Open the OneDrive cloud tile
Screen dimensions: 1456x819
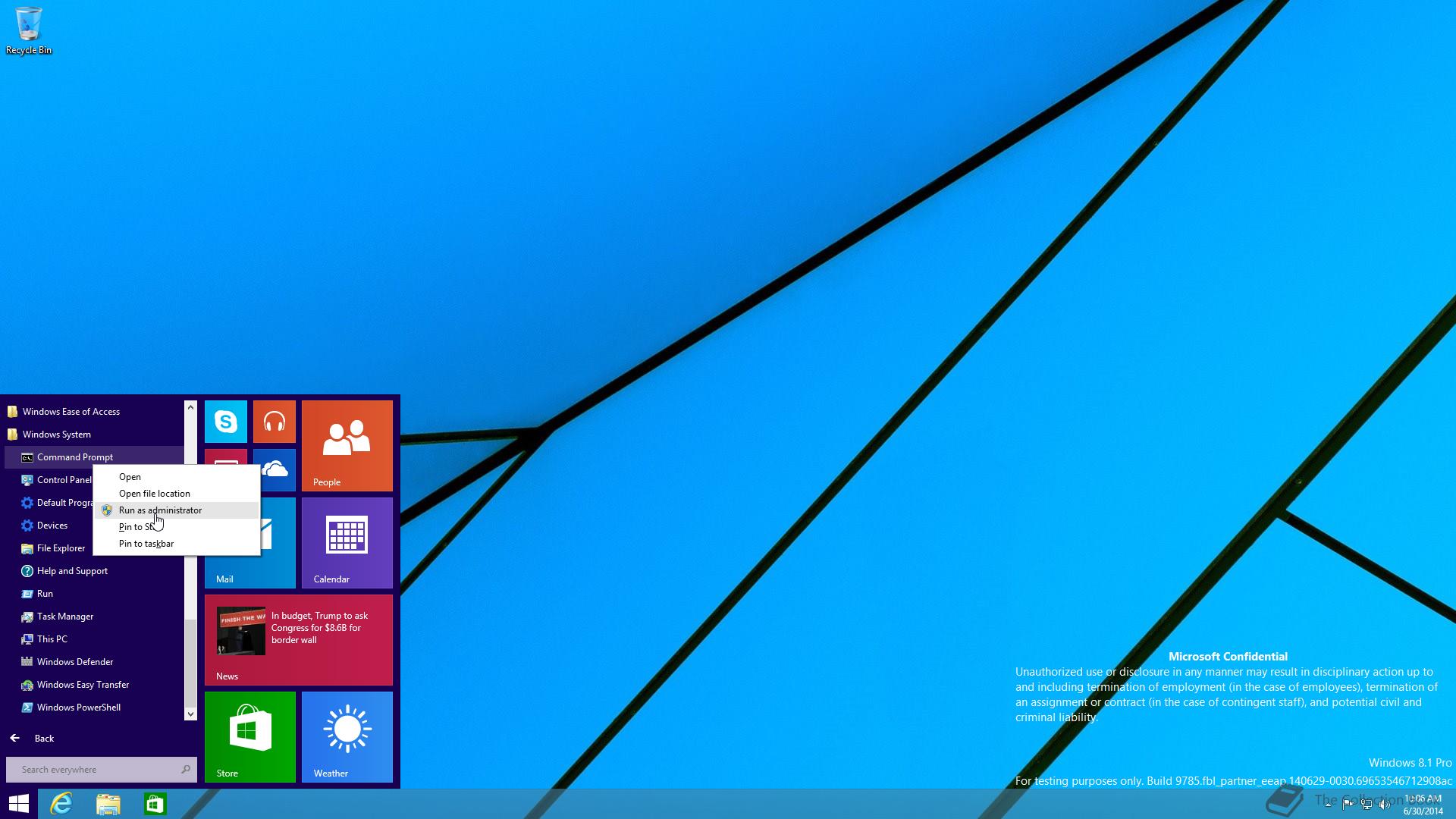[x=278, y=469]
